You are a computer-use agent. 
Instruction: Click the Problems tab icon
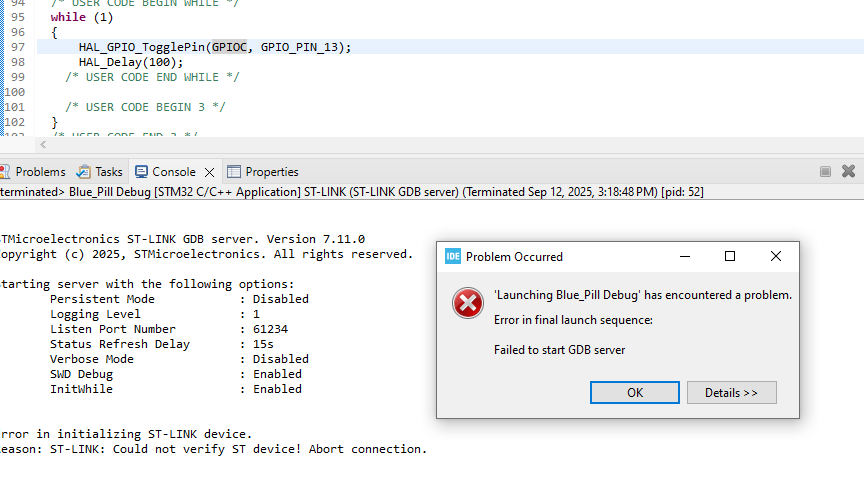click(x=5, y=172)
